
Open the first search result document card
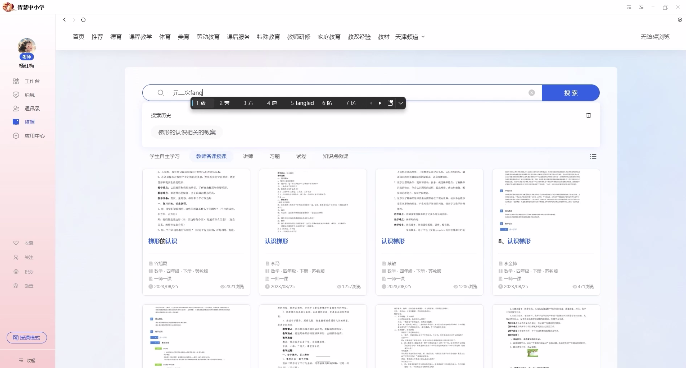click(x=196, y=232)
